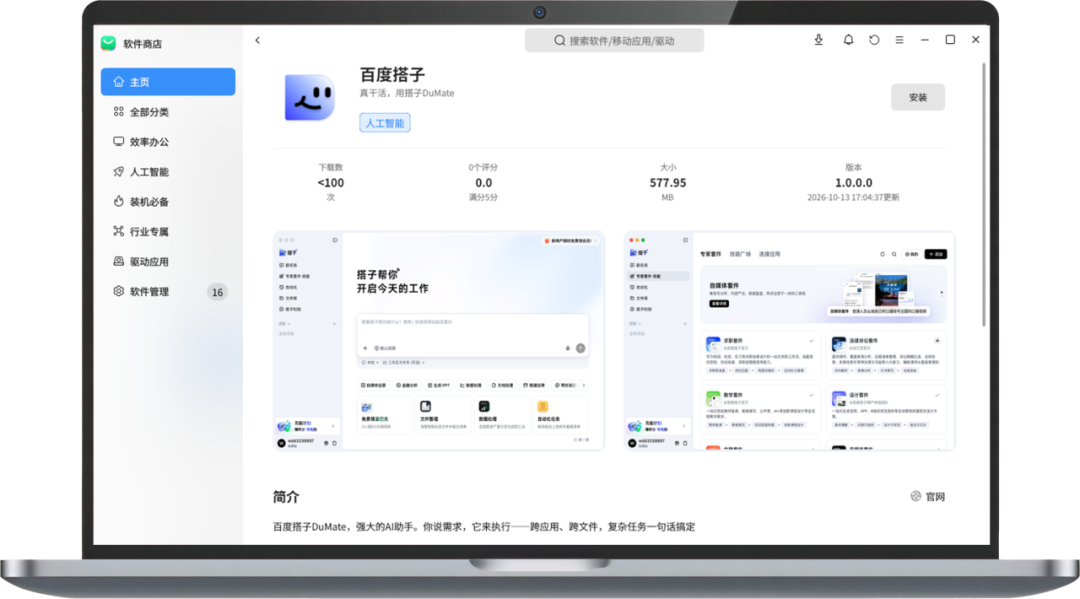Select 主页 in the sidebar
Viewport: 1080px width, 599px height.
point(168,82)
